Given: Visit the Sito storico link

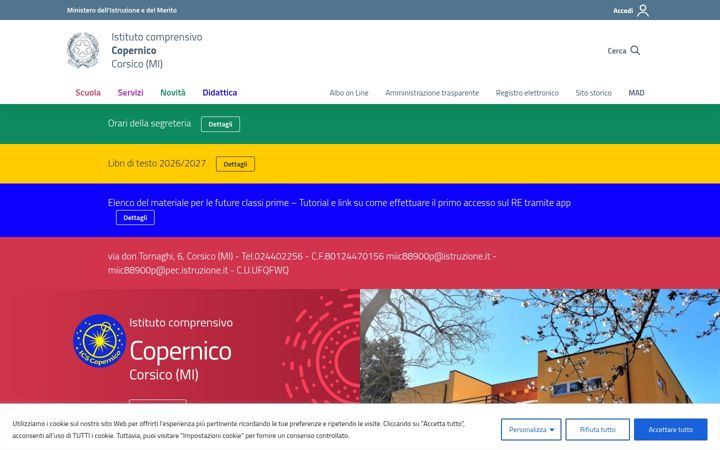Looking at the screenshot, I should click(x=593, y=93).
